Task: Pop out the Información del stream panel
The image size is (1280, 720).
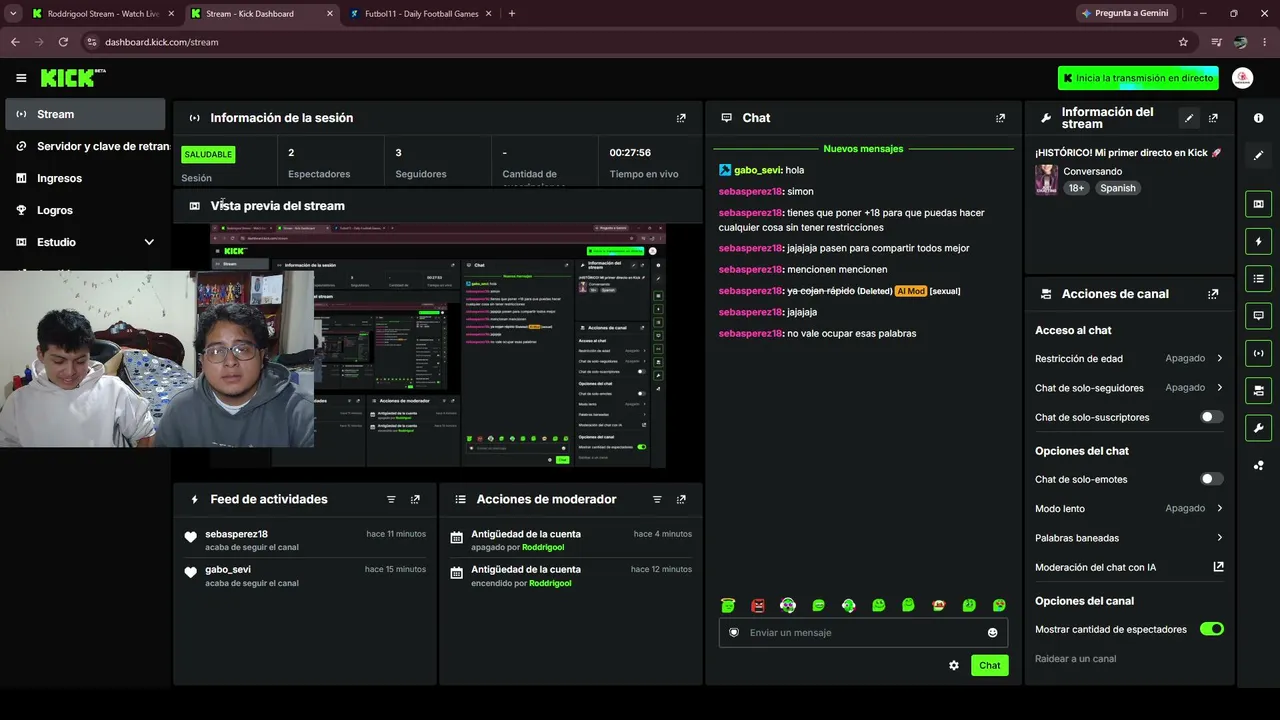Action: point(1213,118)
